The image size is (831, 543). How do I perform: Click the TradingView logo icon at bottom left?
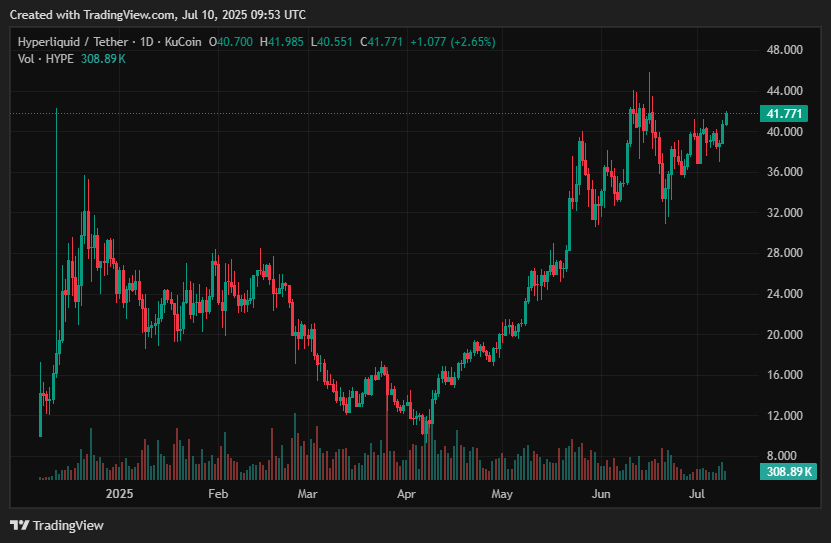pos(19,525)
